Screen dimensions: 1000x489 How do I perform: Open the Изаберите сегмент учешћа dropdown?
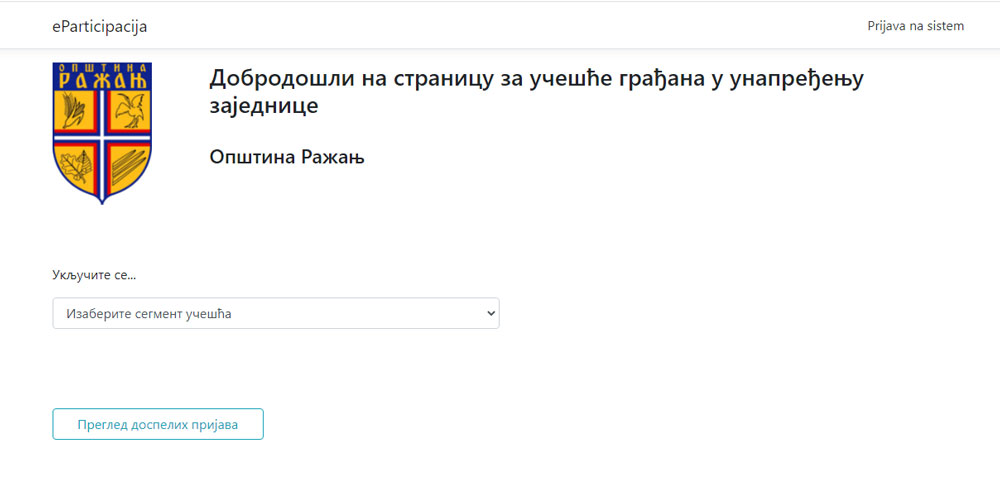point(276,313)
